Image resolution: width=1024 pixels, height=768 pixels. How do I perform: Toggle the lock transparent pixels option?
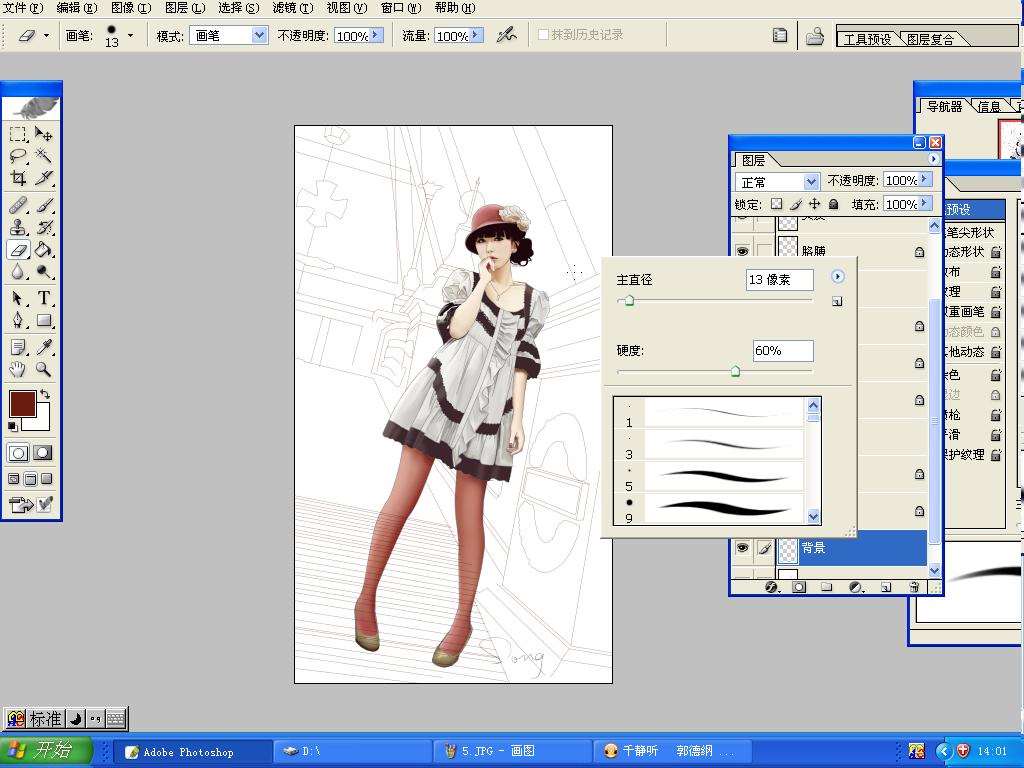click(776, 205)
